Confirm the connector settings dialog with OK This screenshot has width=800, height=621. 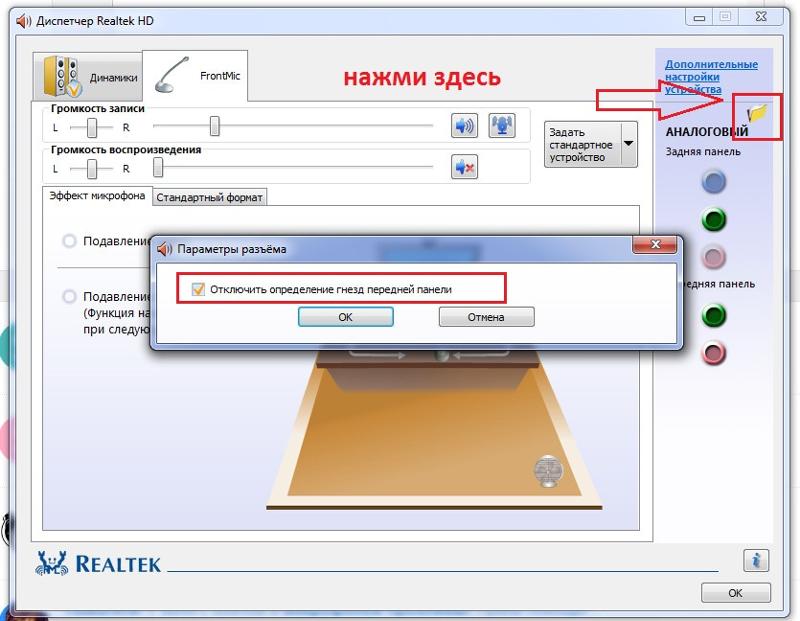[x=345, y=317]
